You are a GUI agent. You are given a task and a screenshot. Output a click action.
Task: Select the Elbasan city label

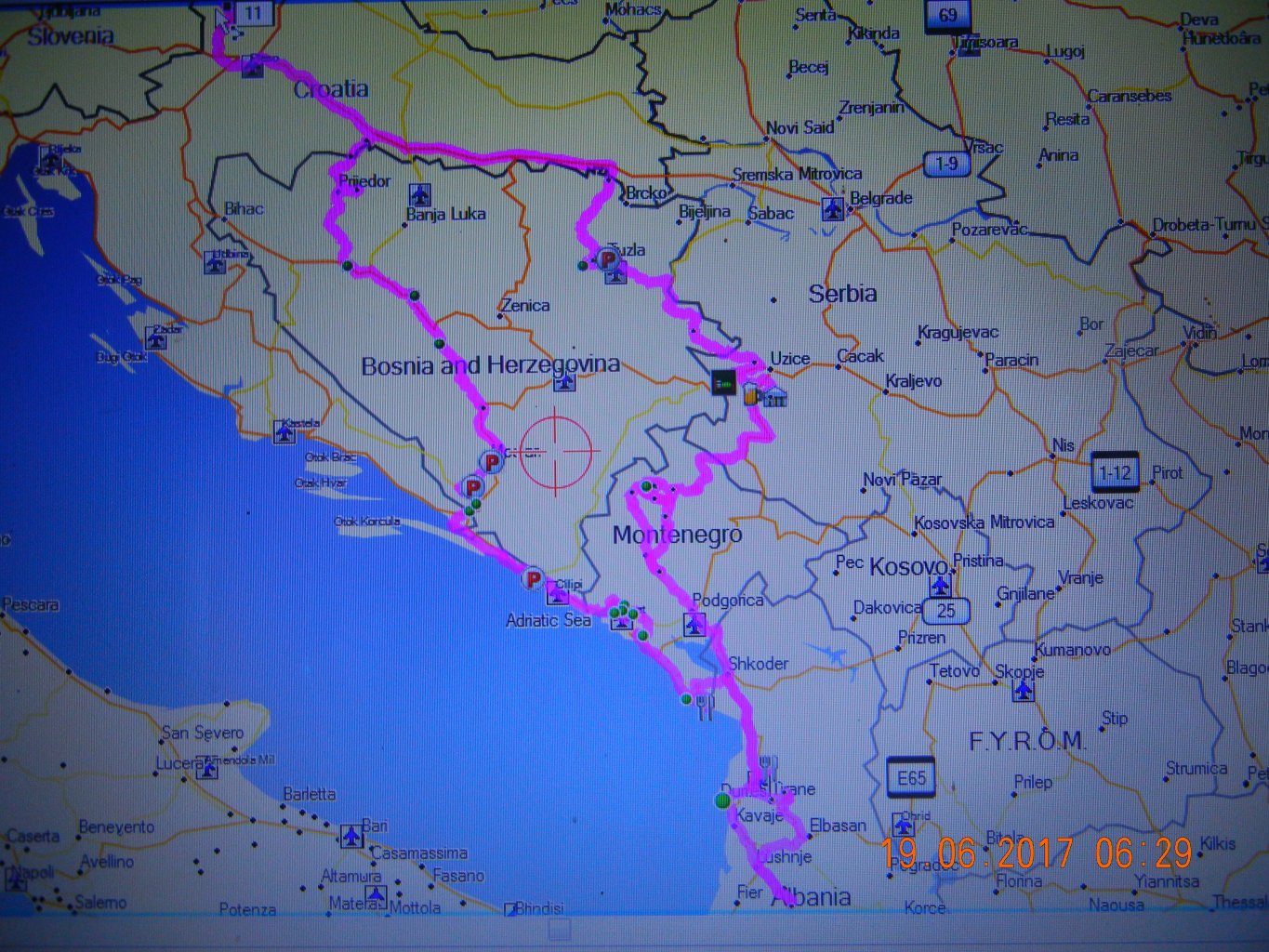pyautogui.click(x=838, y=826)
